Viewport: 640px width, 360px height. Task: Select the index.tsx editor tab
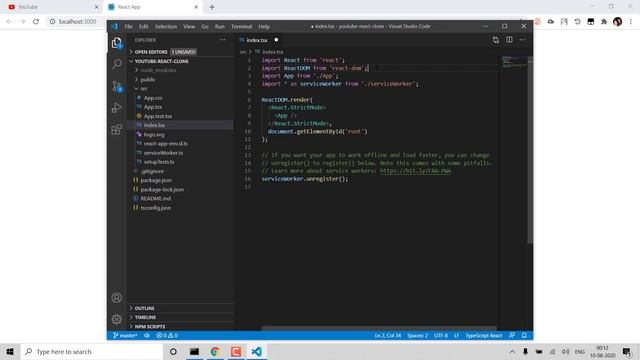(x=257, y=40)
